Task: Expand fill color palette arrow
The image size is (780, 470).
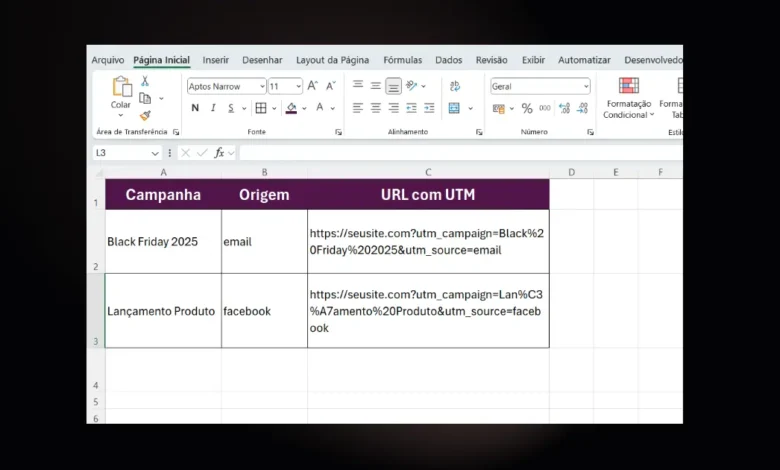Action: click(304, 108)
